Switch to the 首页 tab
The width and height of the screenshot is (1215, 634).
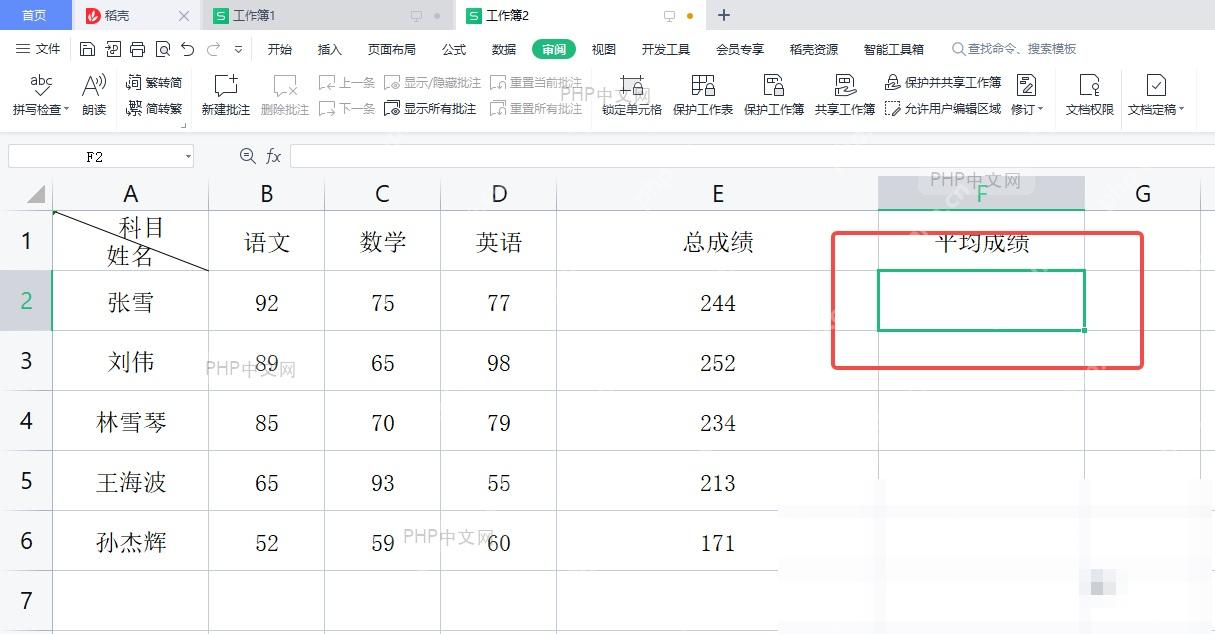34,15
